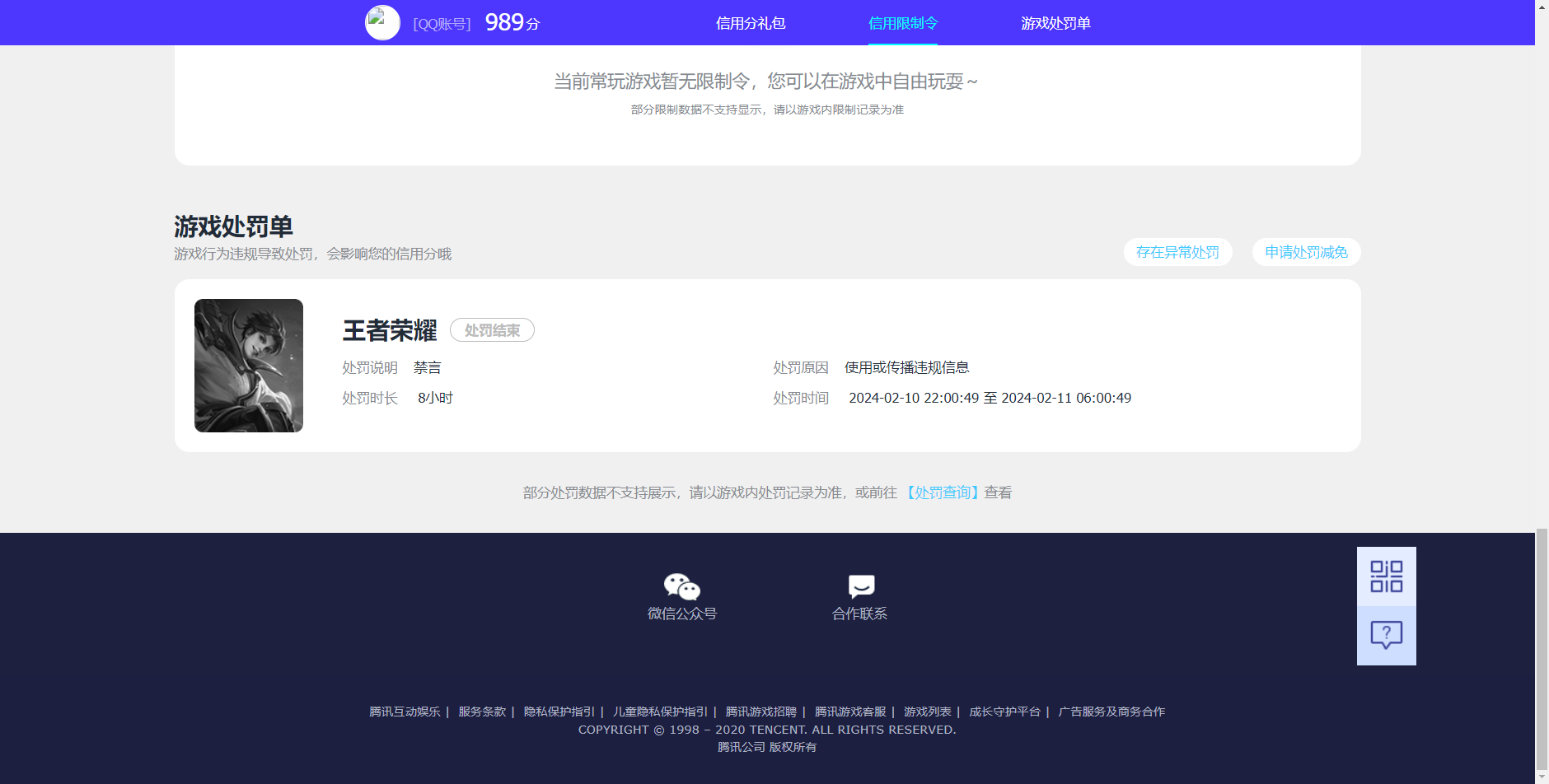Click the 王者荣耀 game title
This screenshot has width=1549, height=784.
click(390, 330)
